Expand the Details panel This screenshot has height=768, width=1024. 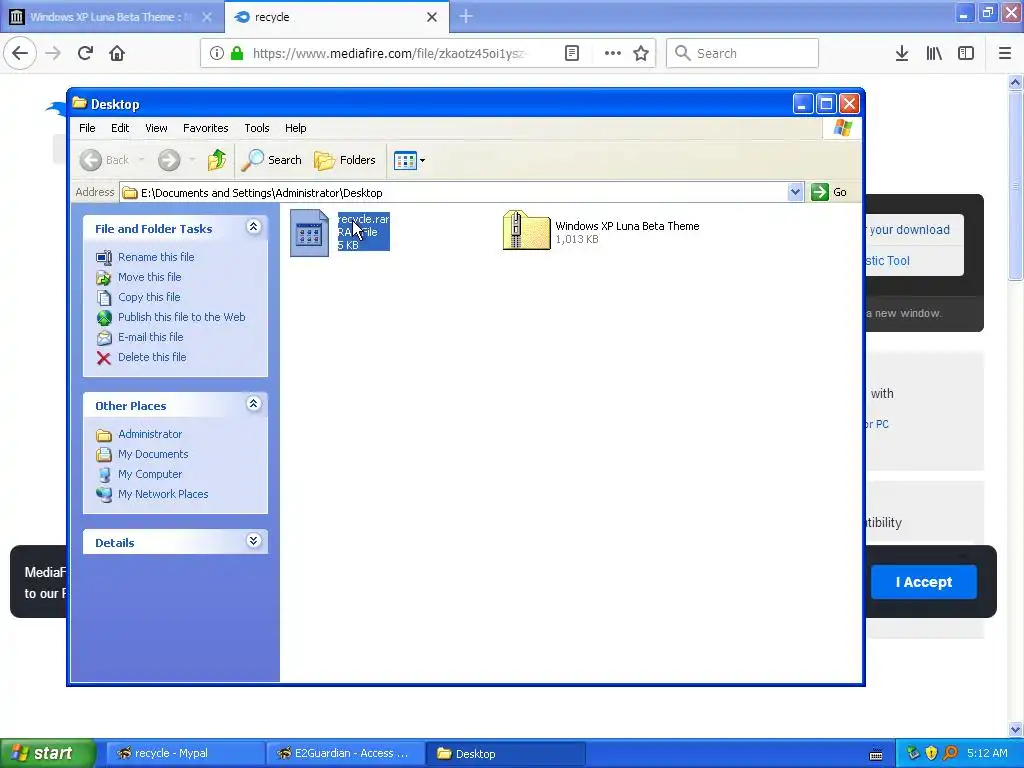(x=253, y=541)
